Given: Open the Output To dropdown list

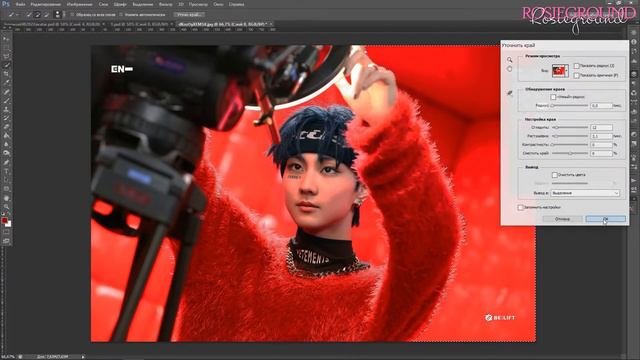Looking at the screenshot, I should [585, 193].
